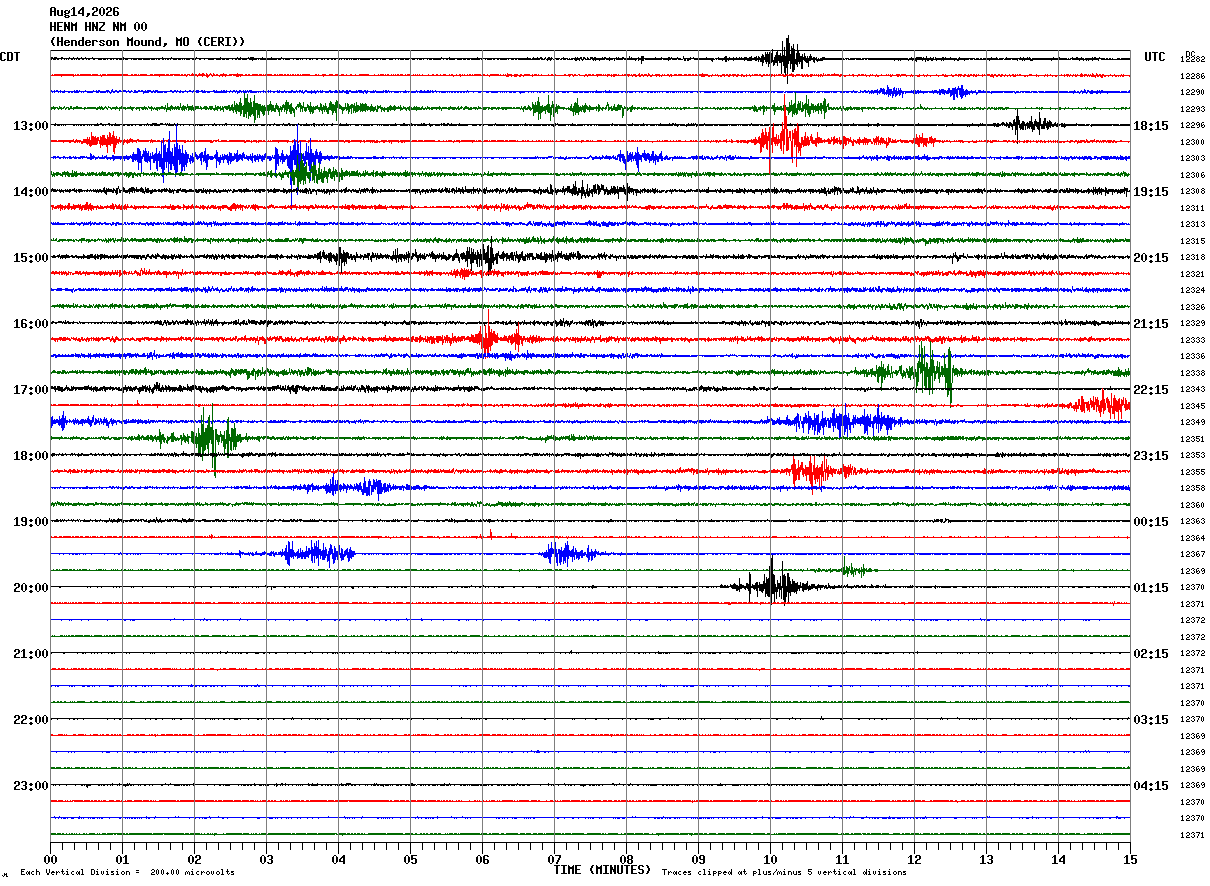This screenshot has width=1210, height=886.
Task: Click the vertical division microvolts scale note
Action: [x=127, y=872]
